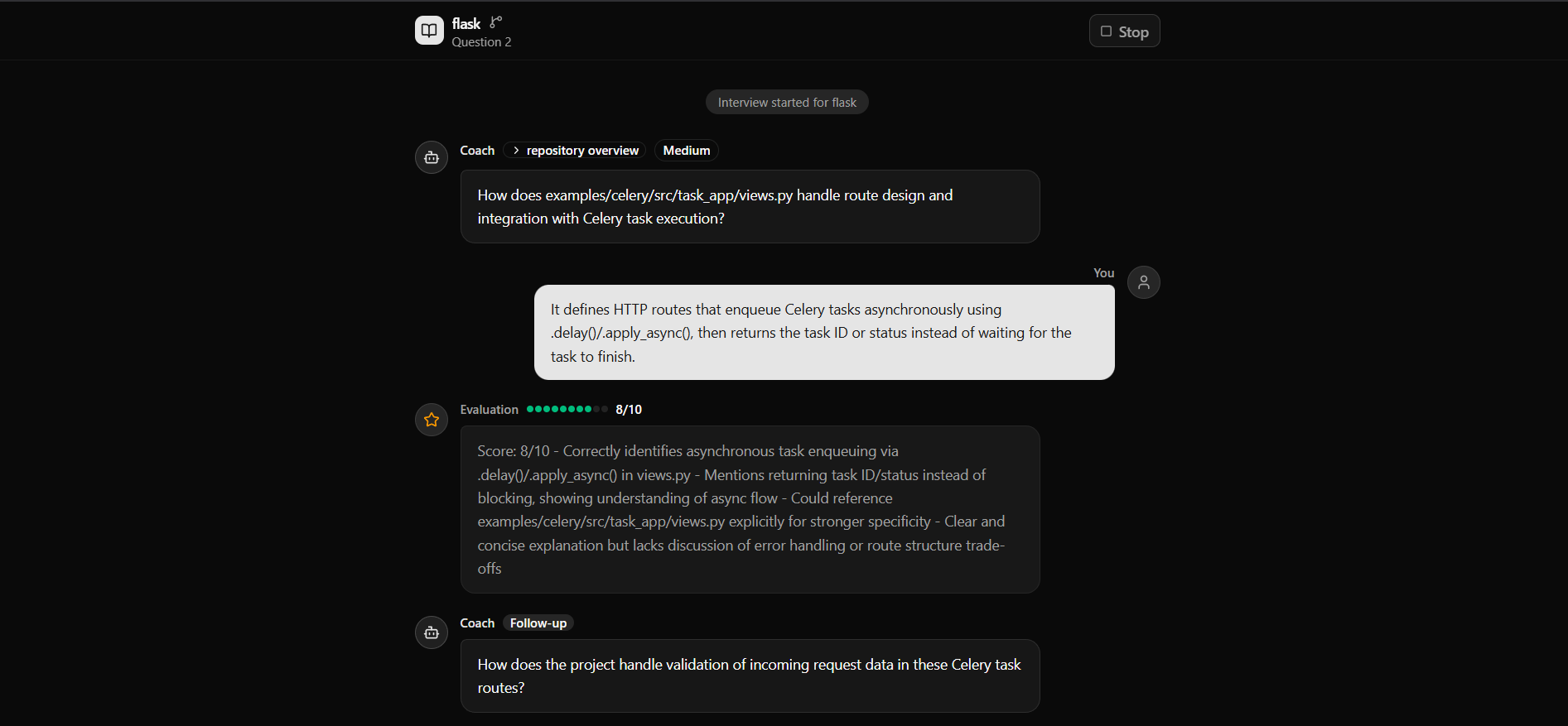Screen dimensions: 1568x726
Task: Open the repository overview tag
Action: pyautogui.click(x=575, y=151)
